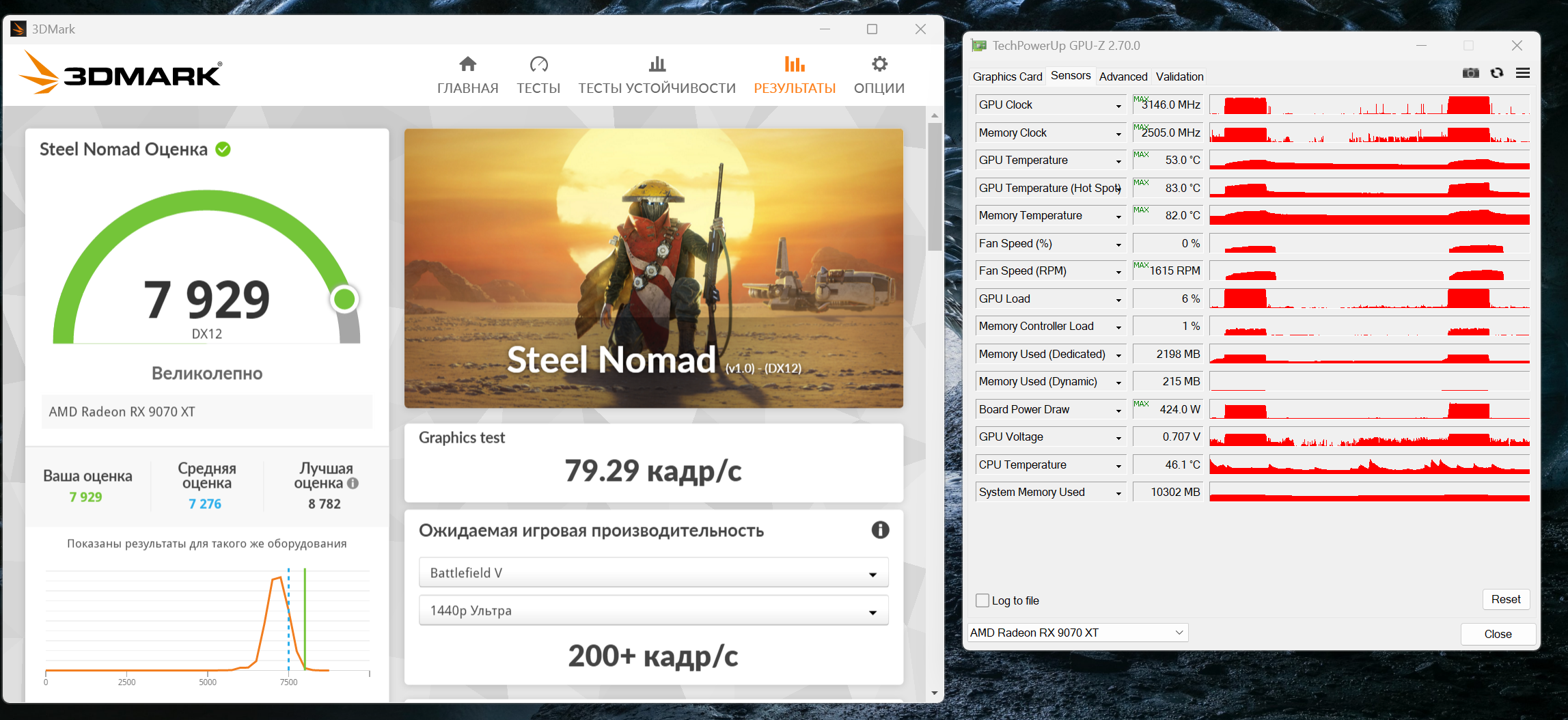1568x720 pixels.
Task: Open the Advanced tab in GPU-Z
Action: [1123, 77]
